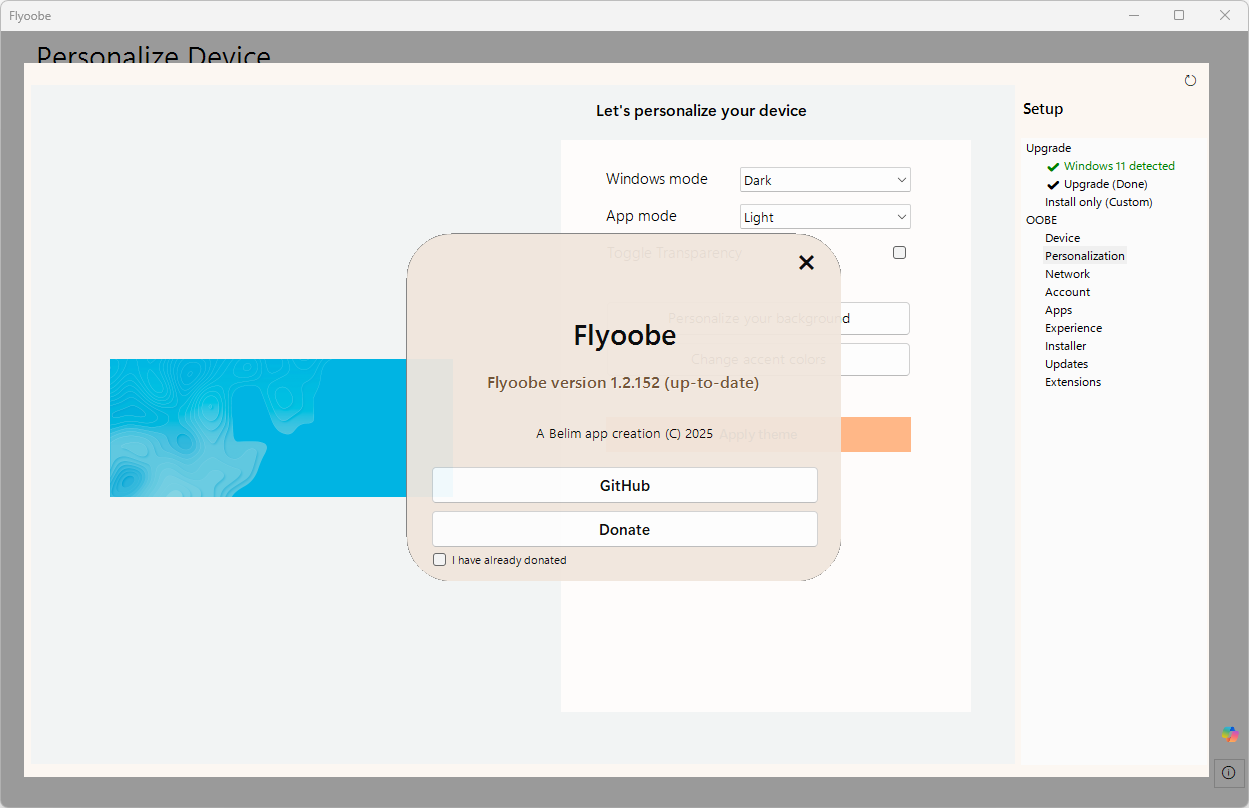The height and width of the screenshot is (808, 1249).
Task: Click Personalize your background button
Action: [x=758, y=318]
